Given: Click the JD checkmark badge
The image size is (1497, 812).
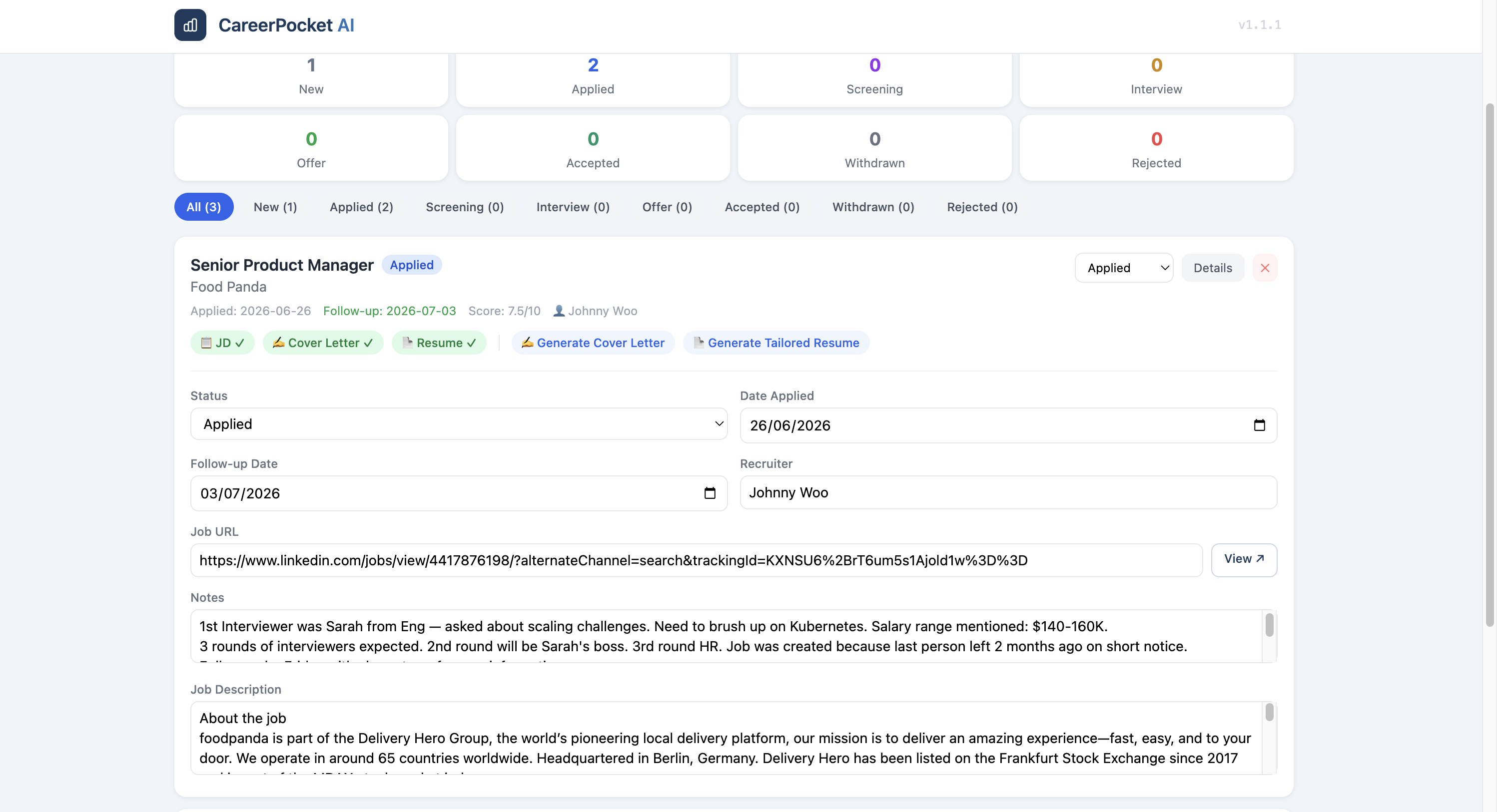Looking at the screenshot, I should click(x=222, y=343).
